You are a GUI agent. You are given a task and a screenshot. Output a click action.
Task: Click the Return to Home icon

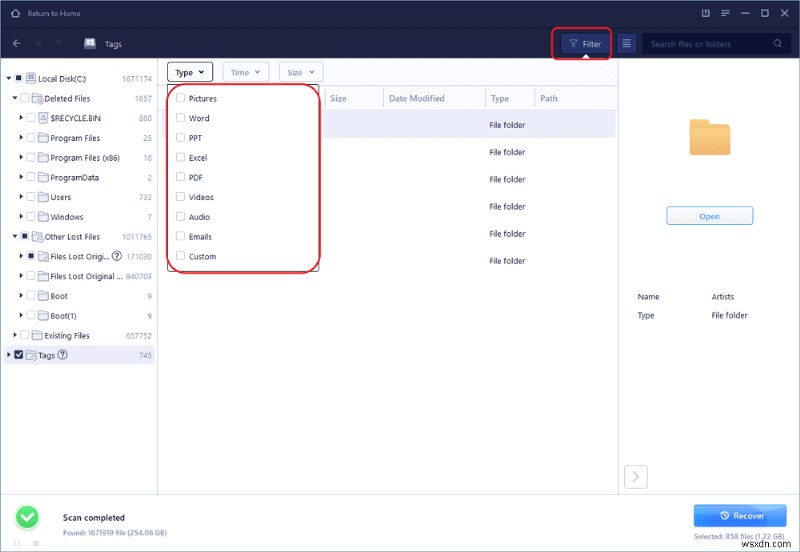pyautogui.click(x=15, y=13)
